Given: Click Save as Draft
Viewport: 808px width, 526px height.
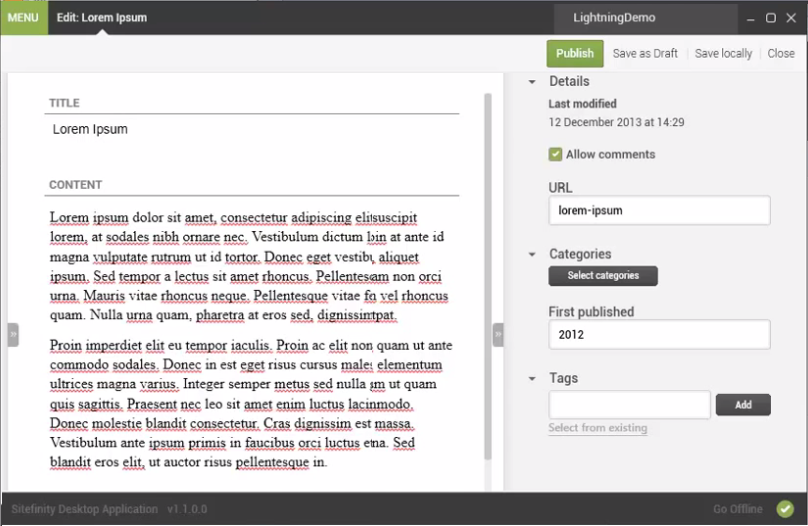Looking at the screenshot, I should click(645, 53).
